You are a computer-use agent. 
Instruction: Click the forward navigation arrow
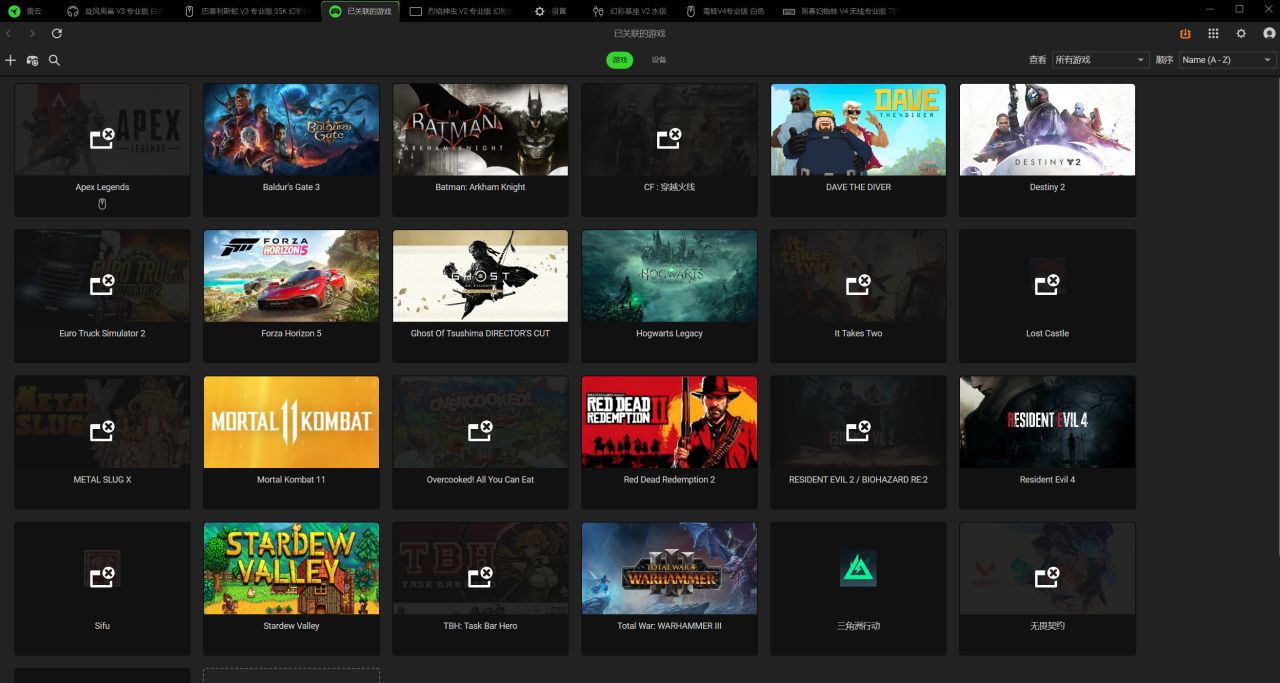[32, 33]
